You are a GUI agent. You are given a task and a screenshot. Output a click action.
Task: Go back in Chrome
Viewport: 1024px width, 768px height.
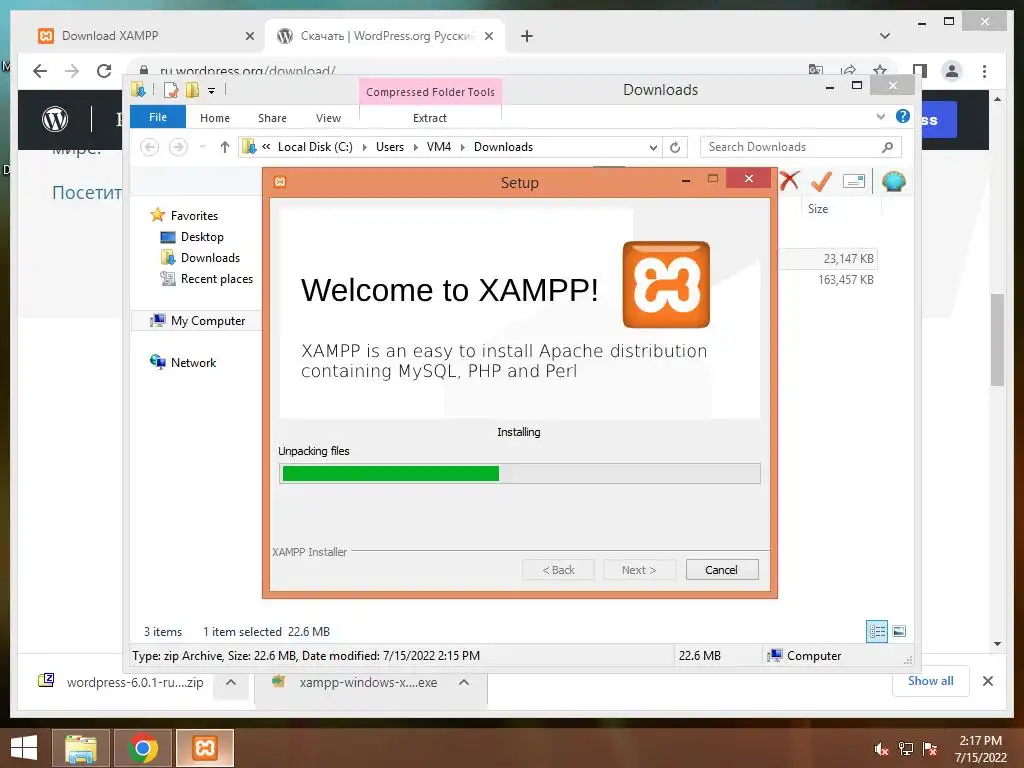click(40, 71)
